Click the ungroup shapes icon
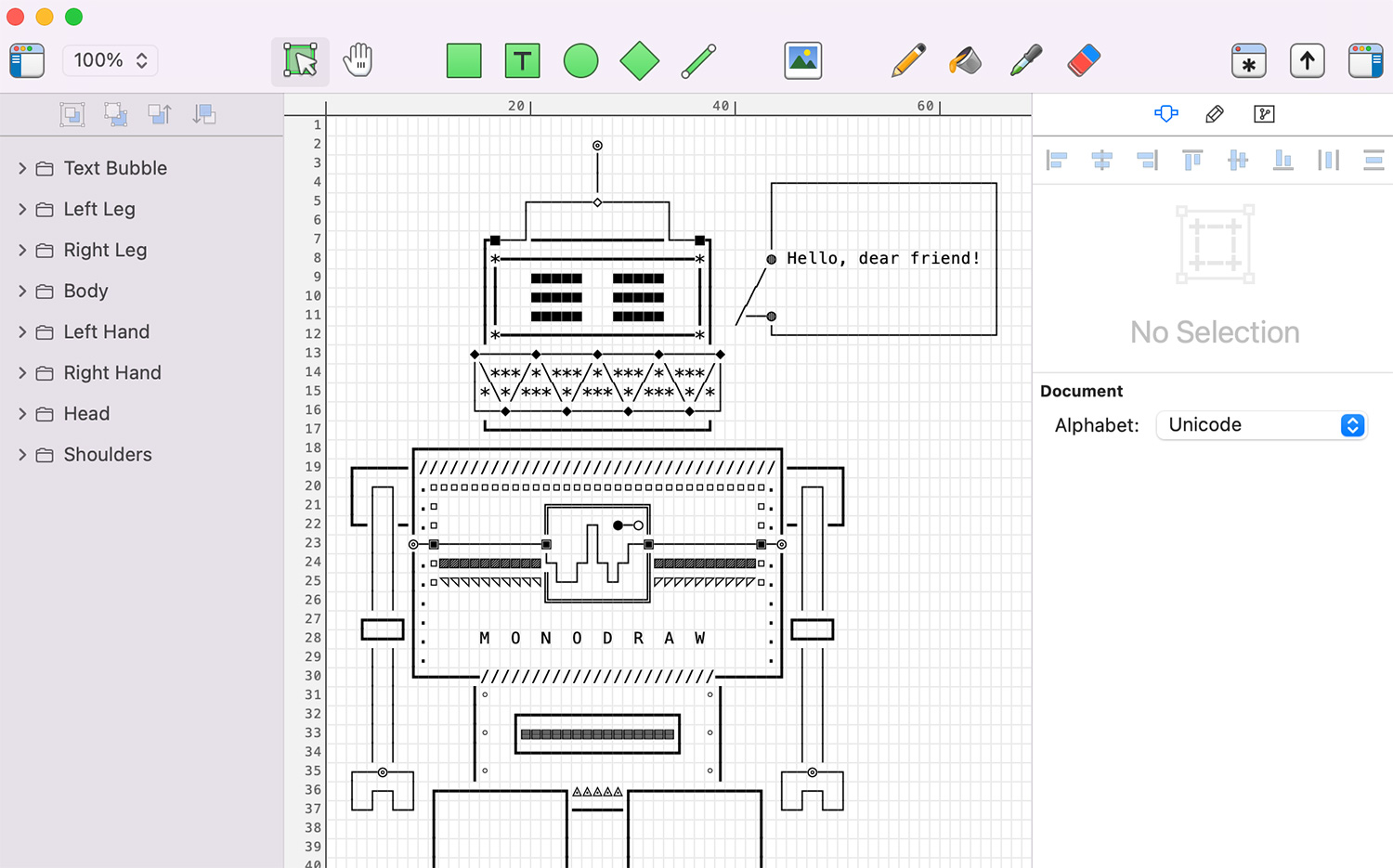This screenshot has width=1393, height=868. coord(116,114)
